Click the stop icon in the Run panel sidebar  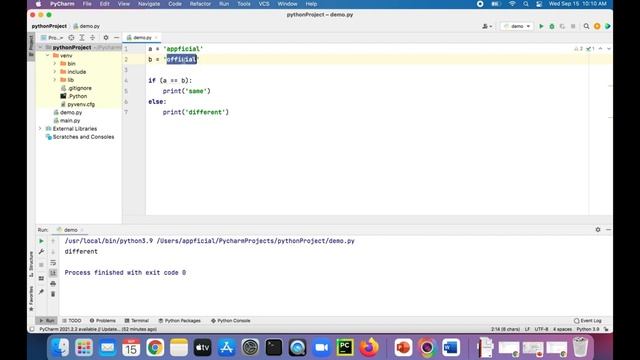coord(41,265)
